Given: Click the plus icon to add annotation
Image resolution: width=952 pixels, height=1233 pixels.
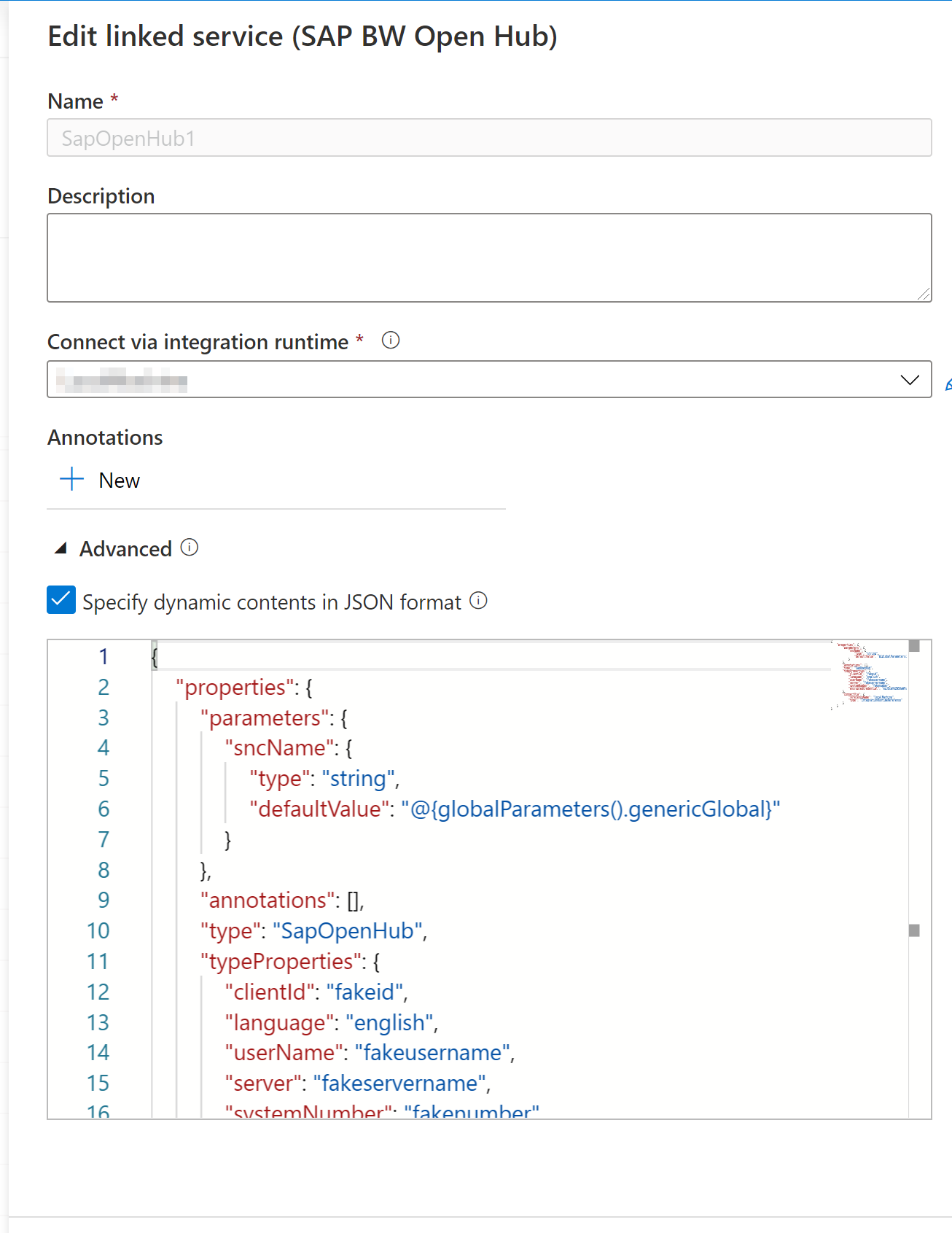Looking at the screenshot, I should (71, 480).
